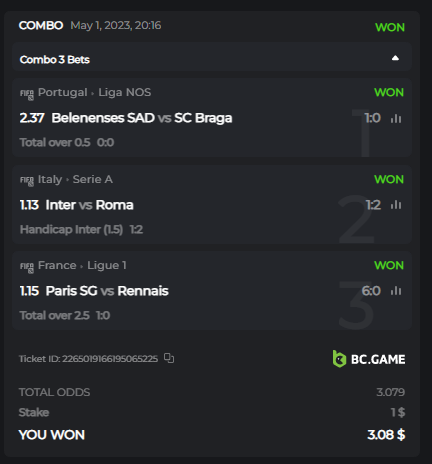Click FIFA icon beside Italy Serie A
The width and height of the screenshot is (432, 464).
[27, 181]
